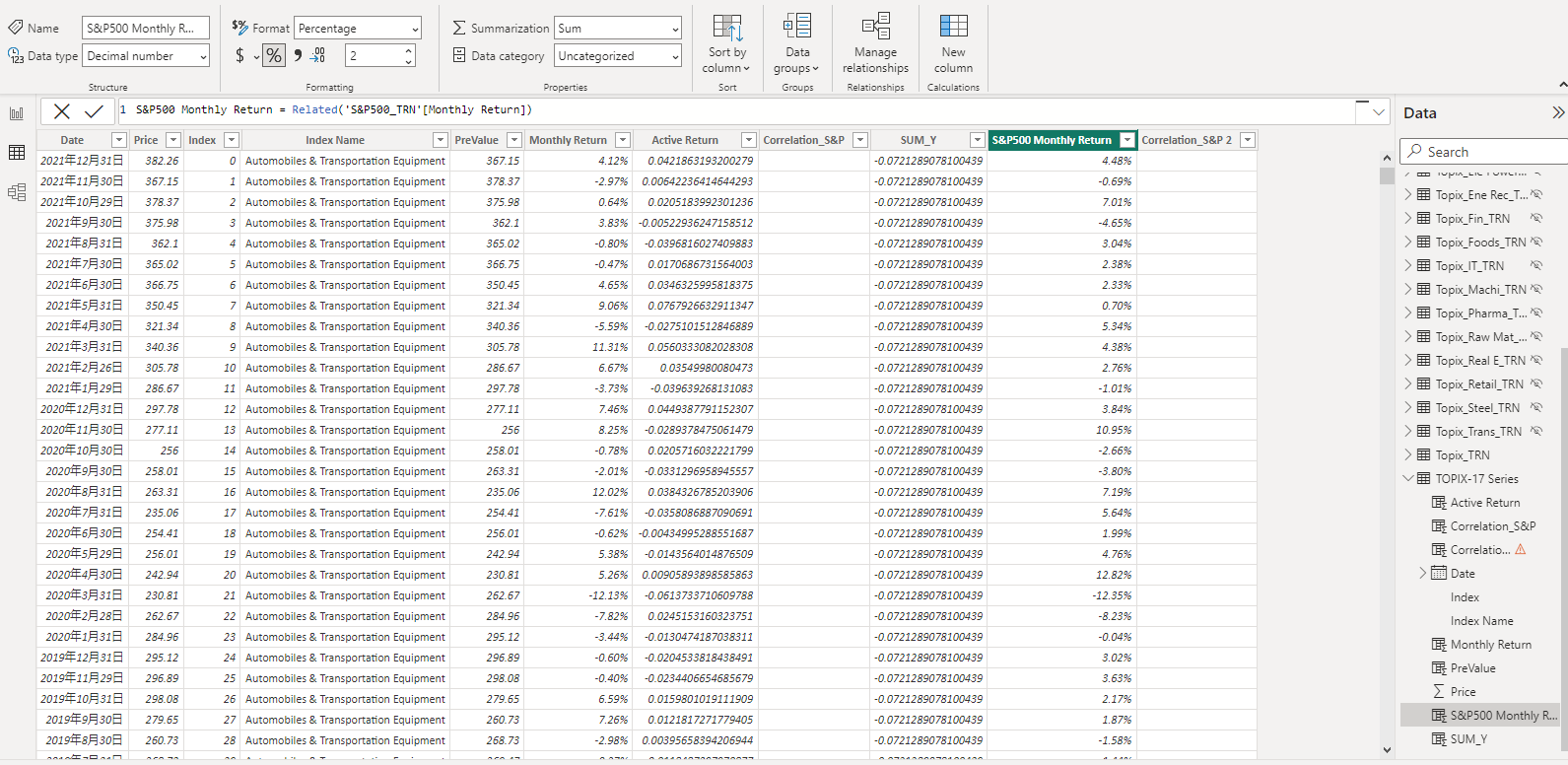
Task: Toggle hidden eye on Topix_Real E_TRN
Action: click(x=1535, y=361)
